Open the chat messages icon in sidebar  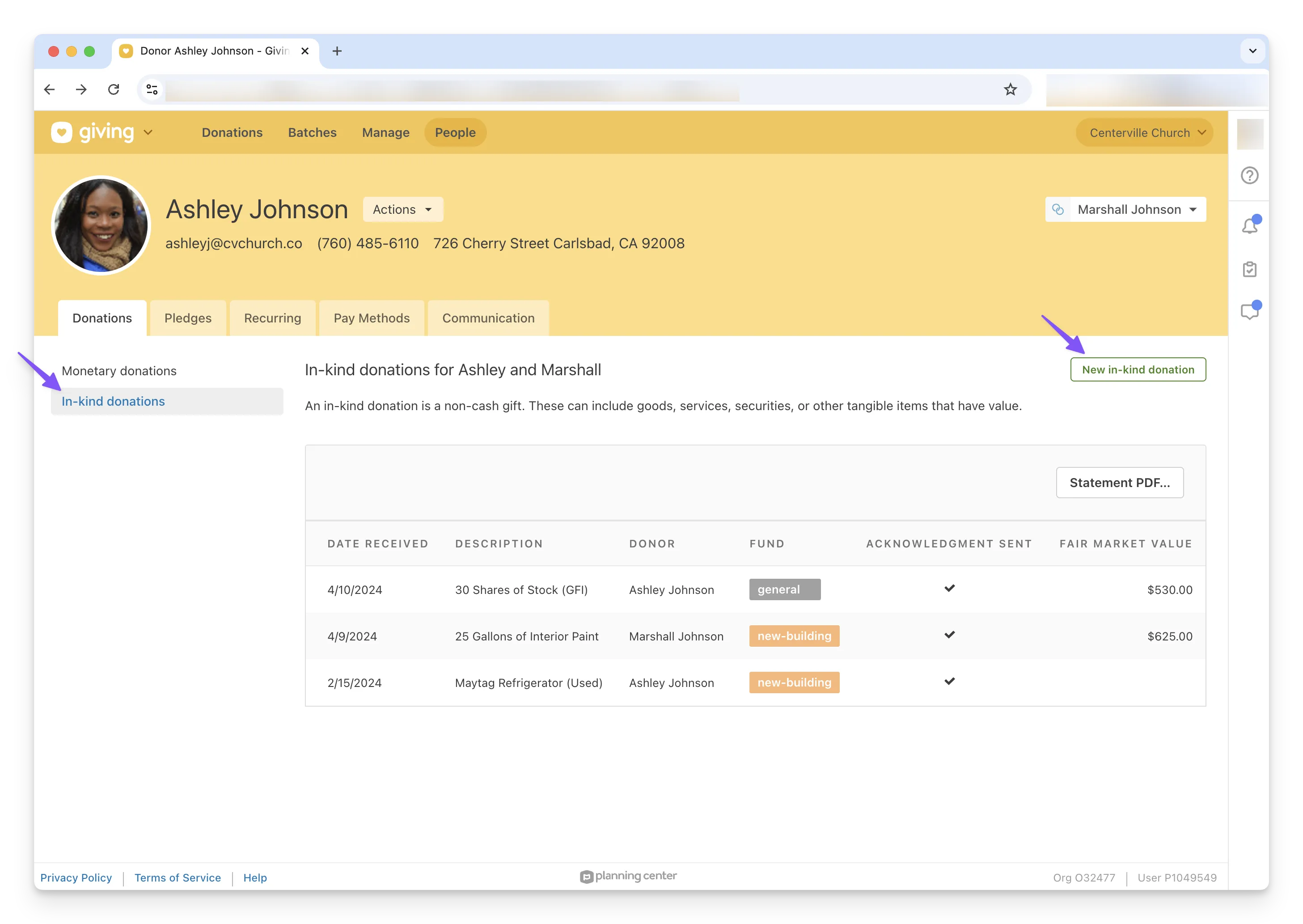point(1249,311)
